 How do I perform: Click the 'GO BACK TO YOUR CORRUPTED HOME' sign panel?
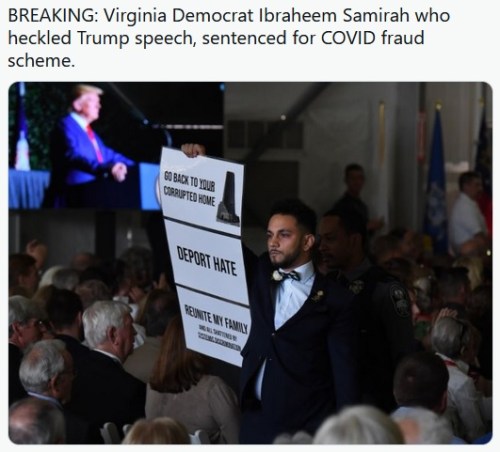(x=202, y=192)
